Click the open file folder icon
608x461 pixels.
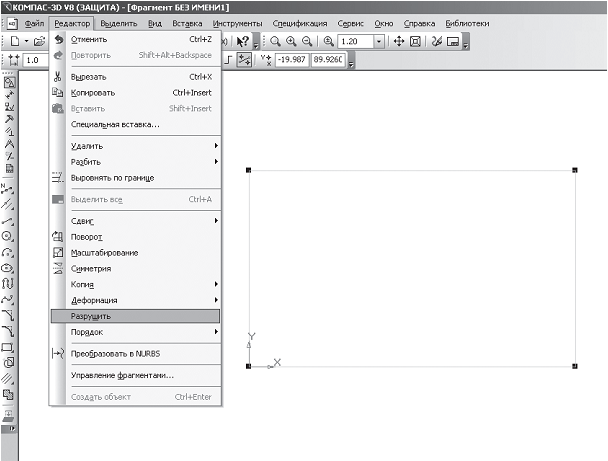(39, 41)
